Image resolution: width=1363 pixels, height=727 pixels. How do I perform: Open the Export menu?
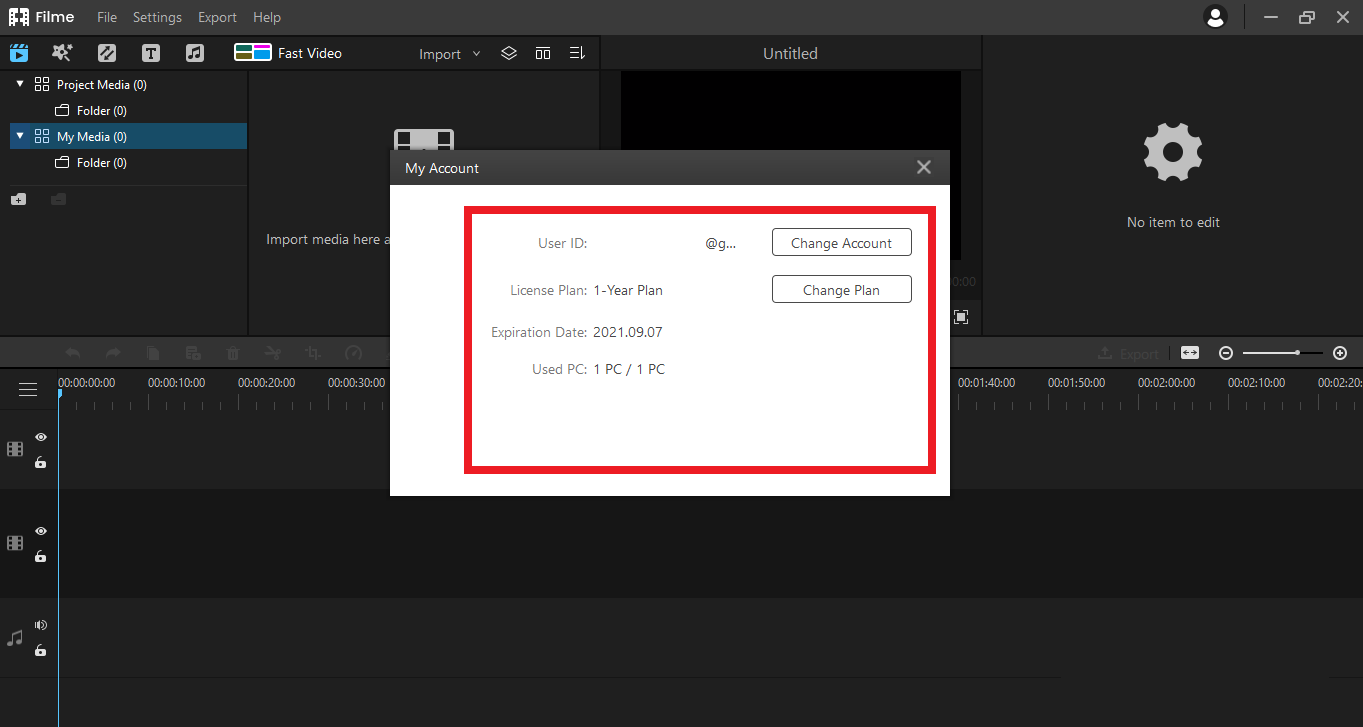pos(217,17)
